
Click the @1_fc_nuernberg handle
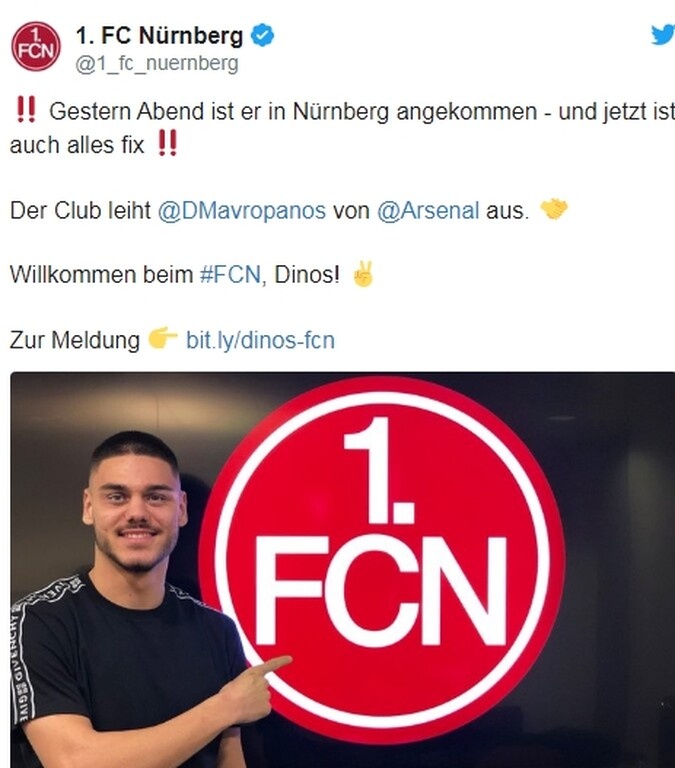point(157,64)
